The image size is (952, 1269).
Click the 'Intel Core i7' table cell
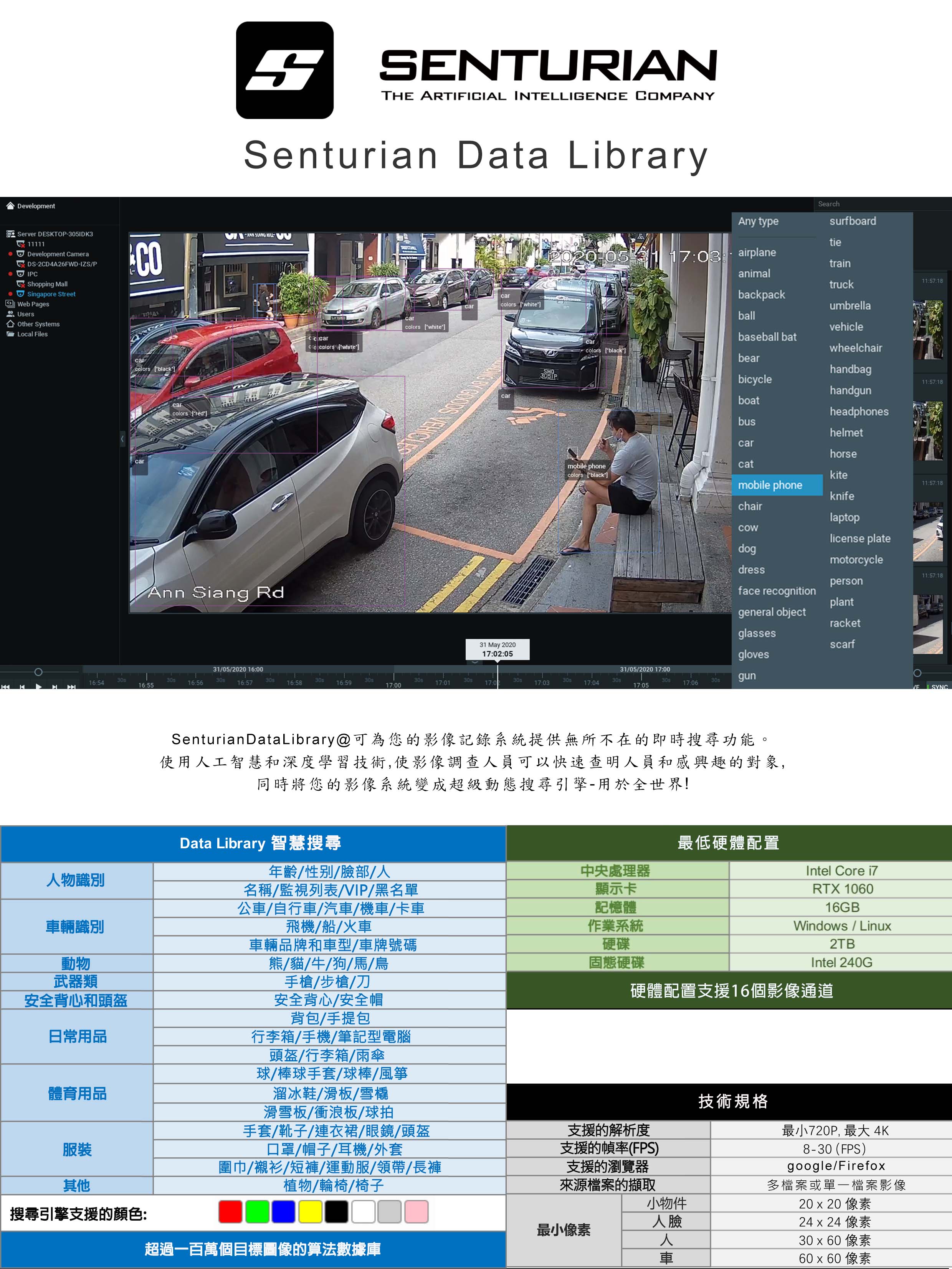point(841,871)
